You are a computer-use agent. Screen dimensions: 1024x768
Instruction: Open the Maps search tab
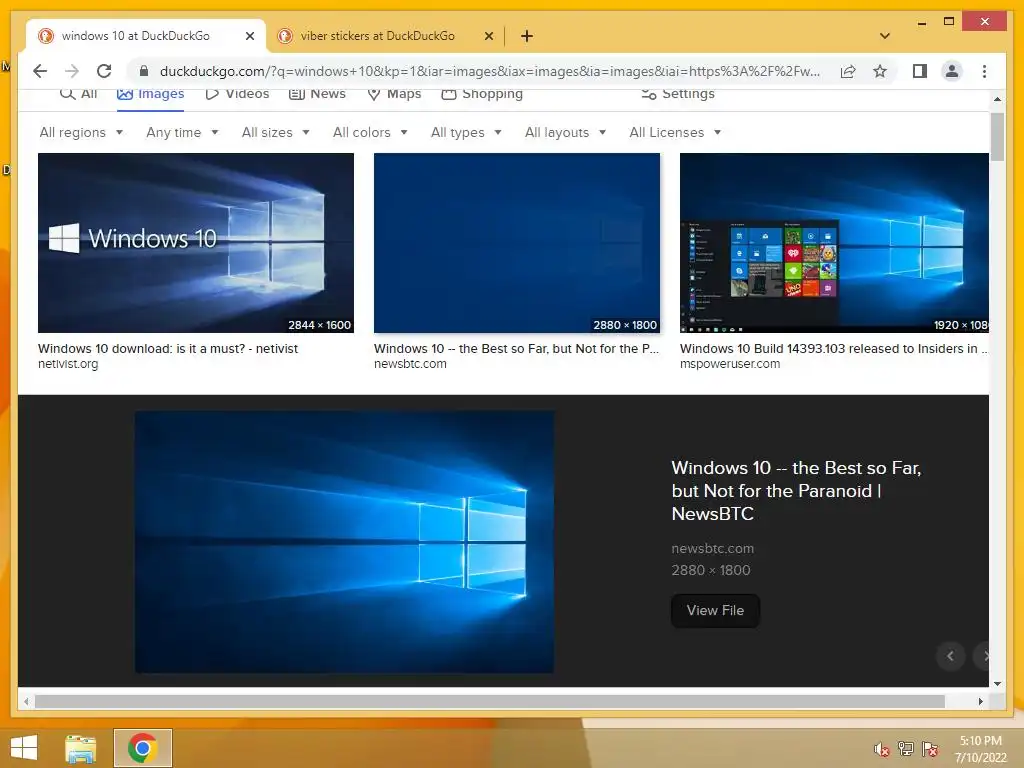[x=394, y=94]
